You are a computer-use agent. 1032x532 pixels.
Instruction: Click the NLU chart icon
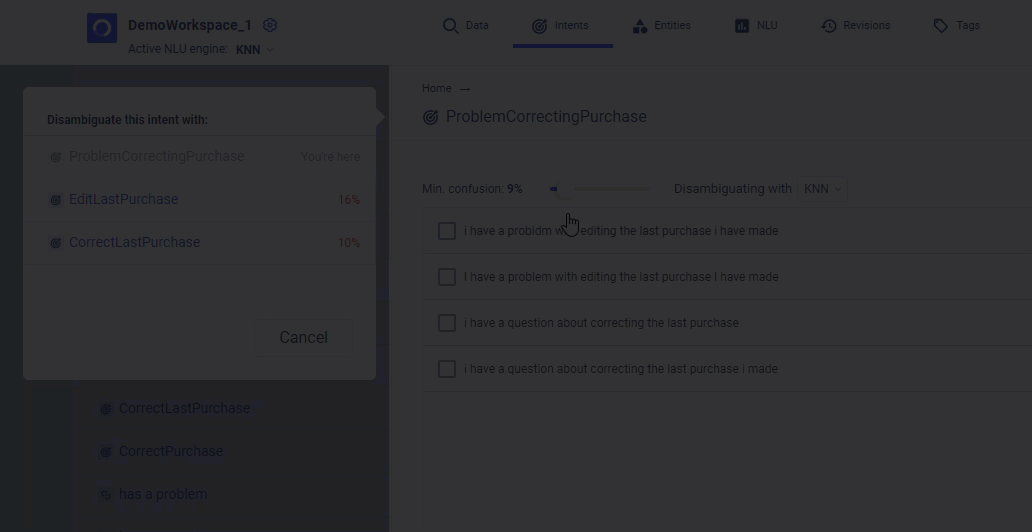point(742,26)
